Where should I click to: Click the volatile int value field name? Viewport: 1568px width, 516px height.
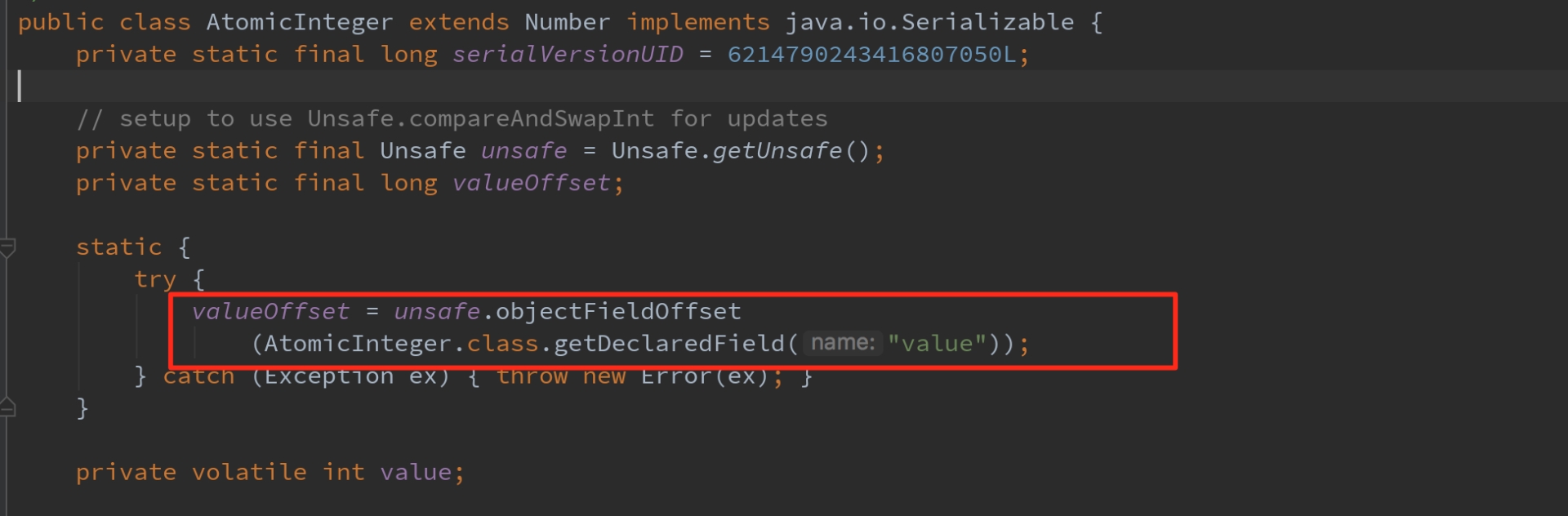point(416,472)
